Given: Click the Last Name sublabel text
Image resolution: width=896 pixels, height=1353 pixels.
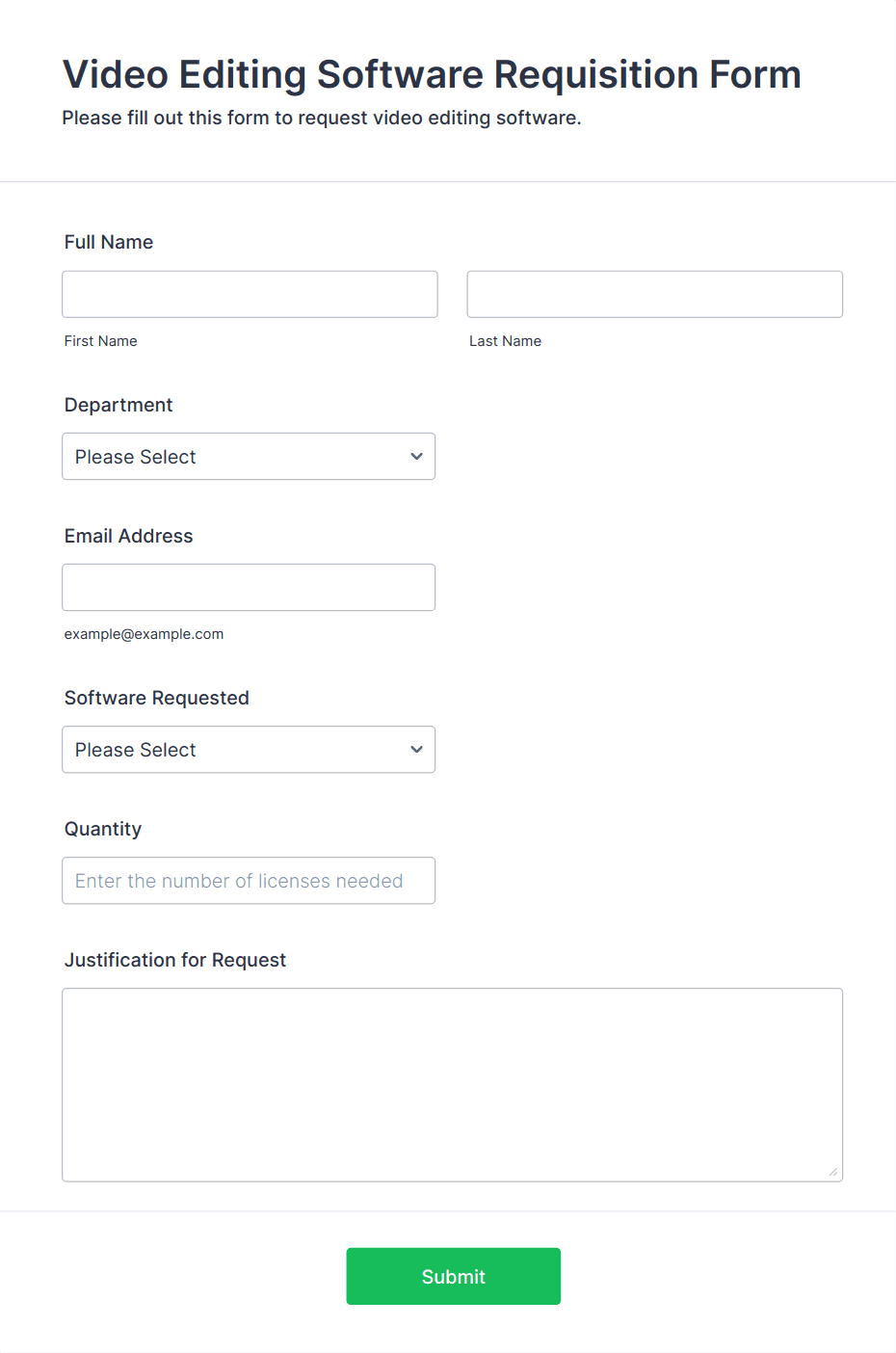Looking at the screenshot, I should coord(505,341).
